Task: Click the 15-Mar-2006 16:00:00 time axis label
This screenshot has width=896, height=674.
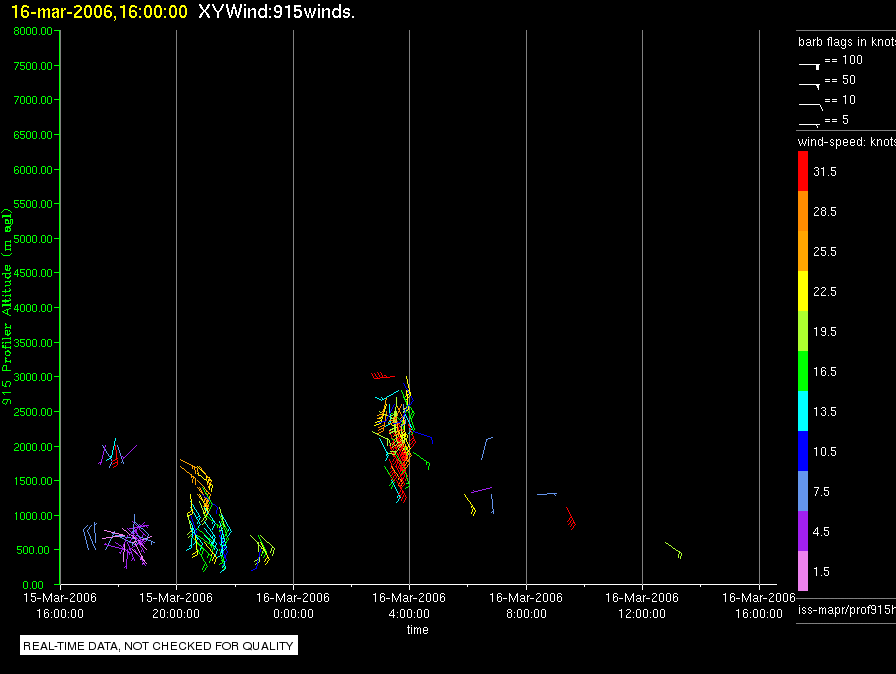Action: point(60,605)
